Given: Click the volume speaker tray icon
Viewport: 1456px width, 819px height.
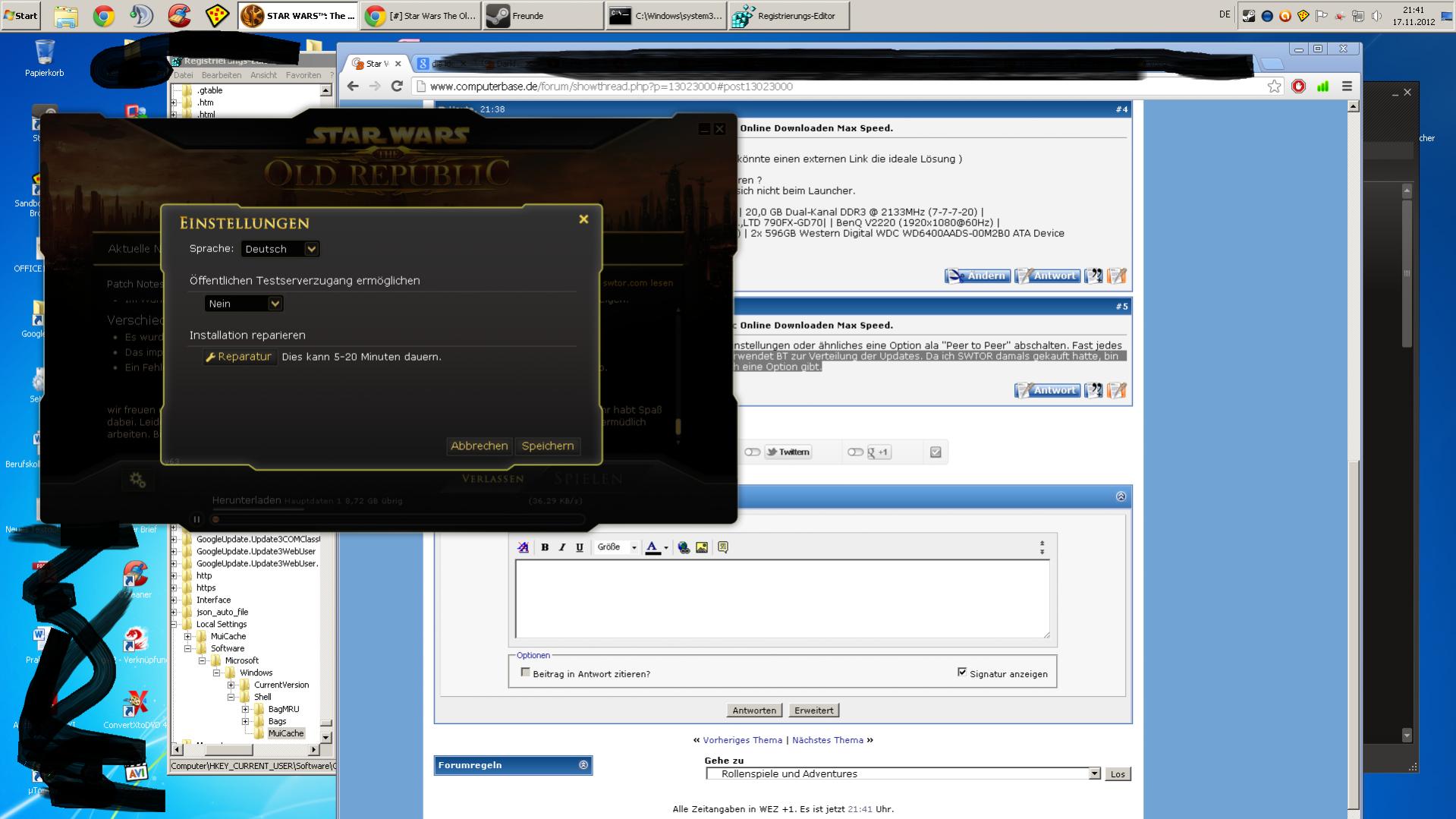Looking at the screenshot, I should point(1376,16).
